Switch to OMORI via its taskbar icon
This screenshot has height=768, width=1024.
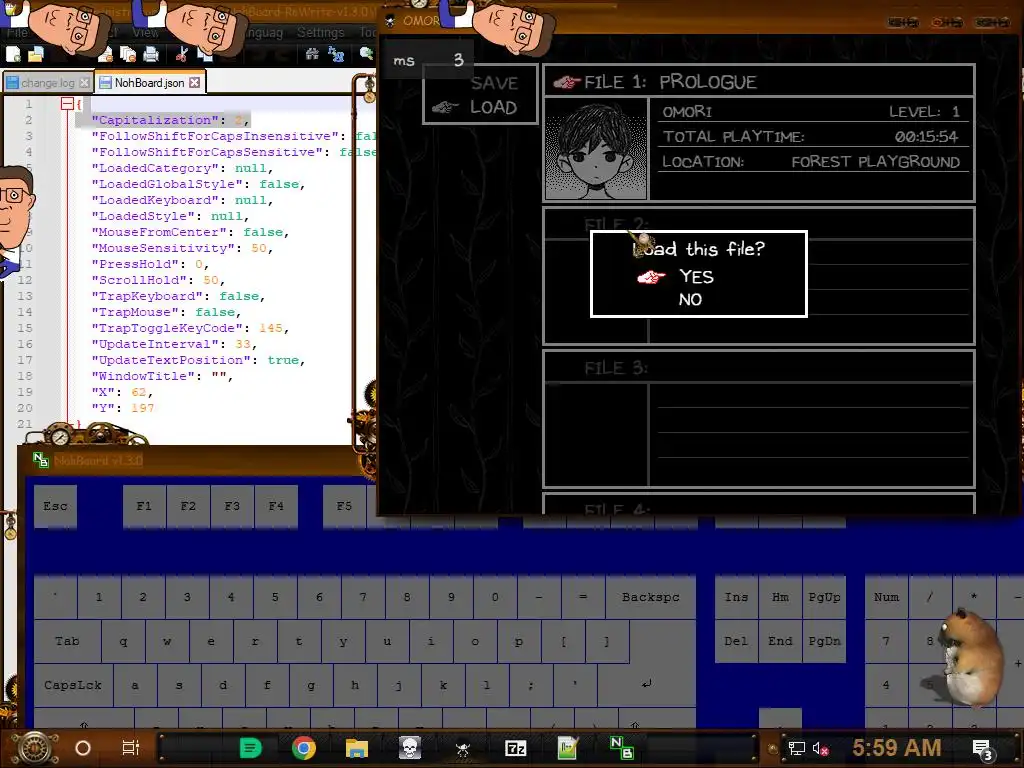tap(463, 748)
